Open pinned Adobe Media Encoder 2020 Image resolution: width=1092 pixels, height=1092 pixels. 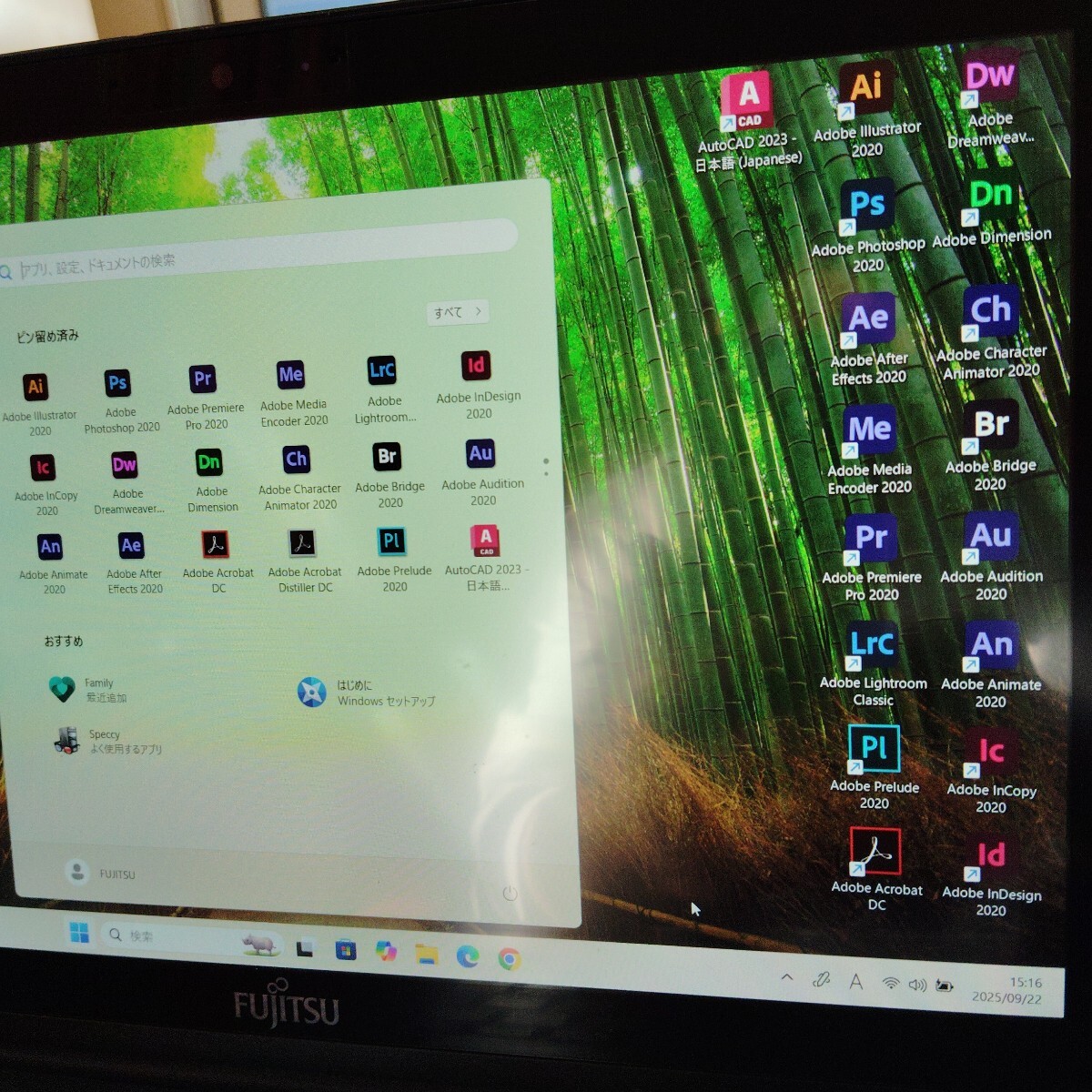coord(292,393)
